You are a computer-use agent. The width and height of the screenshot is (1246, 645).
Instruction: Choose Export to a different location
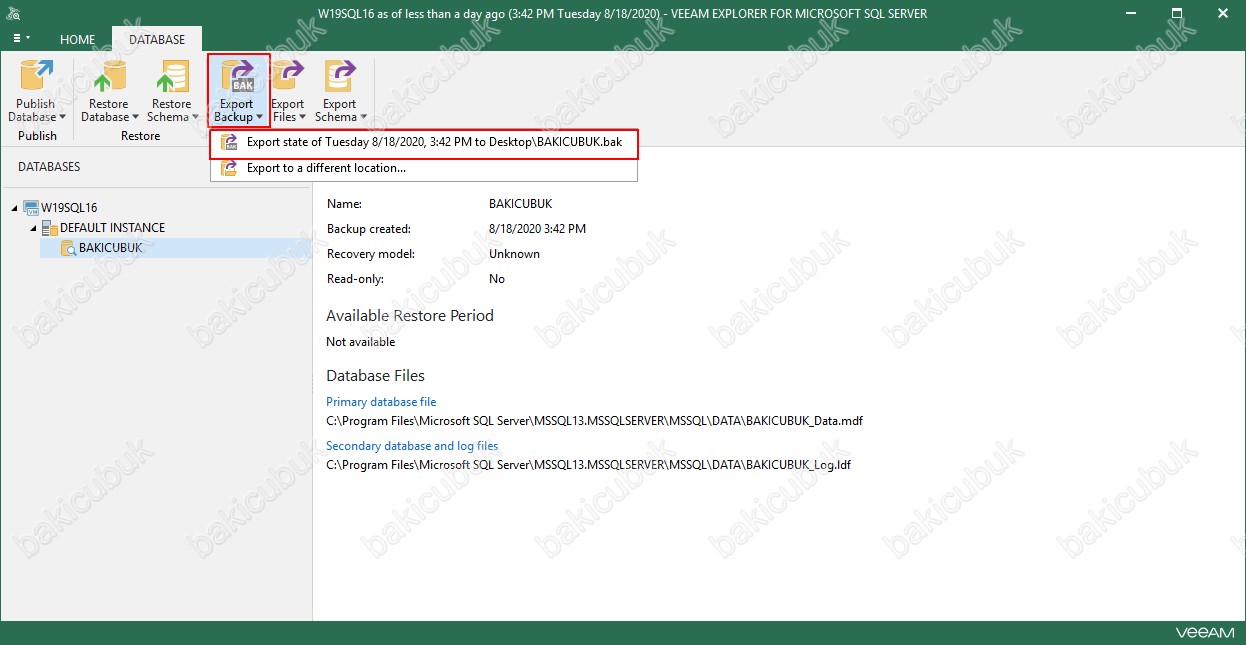pos(424,168)
